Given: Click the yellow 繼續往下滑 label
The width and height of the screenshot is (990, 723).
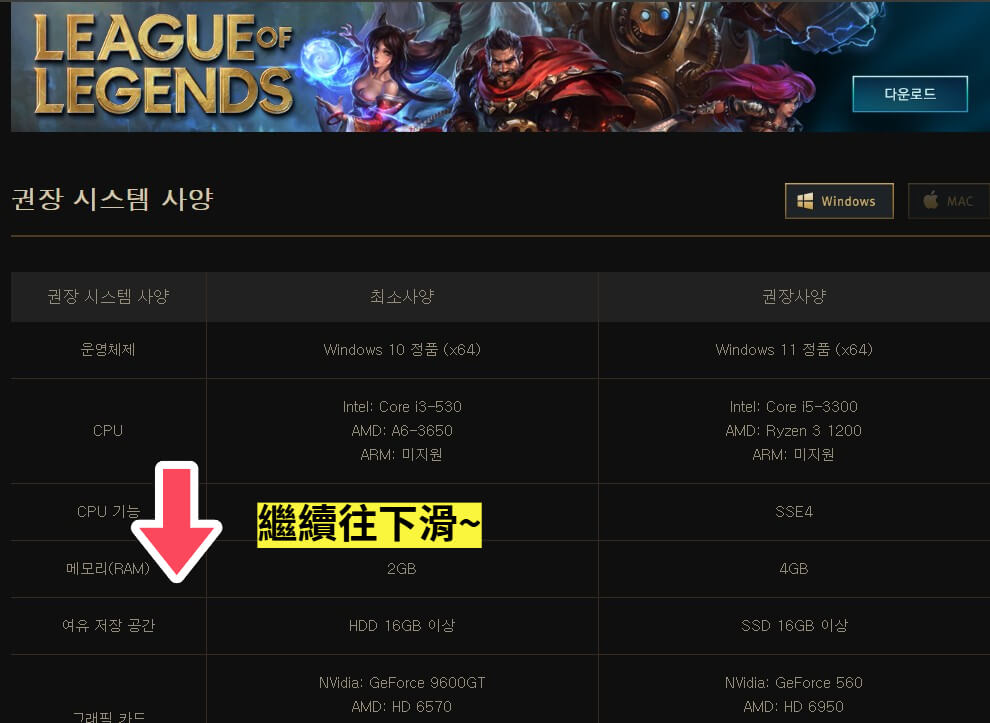Looking at the screenshot, I should click(x=369, y=524).
